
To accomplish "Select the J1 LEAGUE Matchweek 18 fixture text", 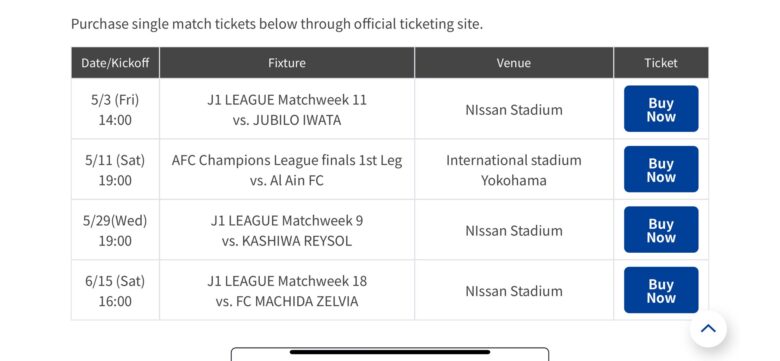I will click(x=287, y=281).
